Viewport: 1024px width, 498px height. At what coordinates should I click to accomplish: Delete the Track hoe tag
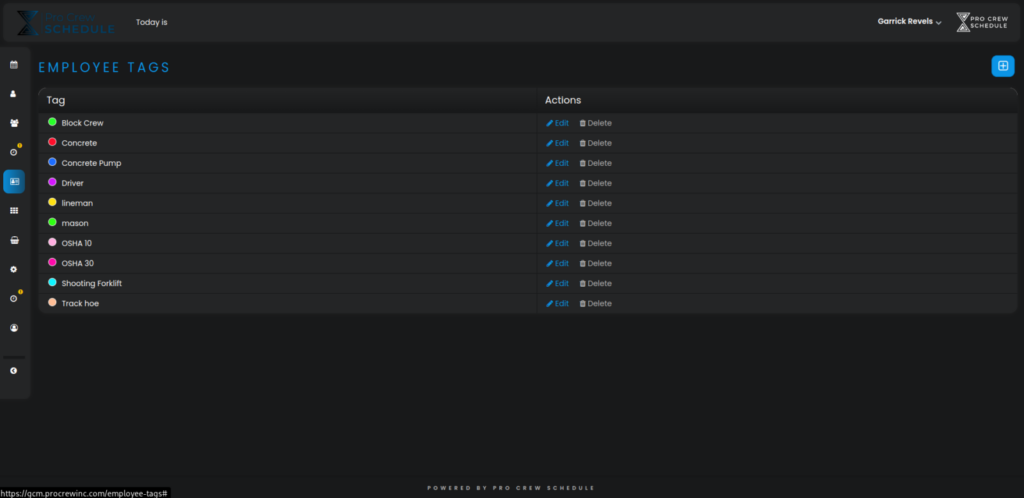[x=596, y=303]
